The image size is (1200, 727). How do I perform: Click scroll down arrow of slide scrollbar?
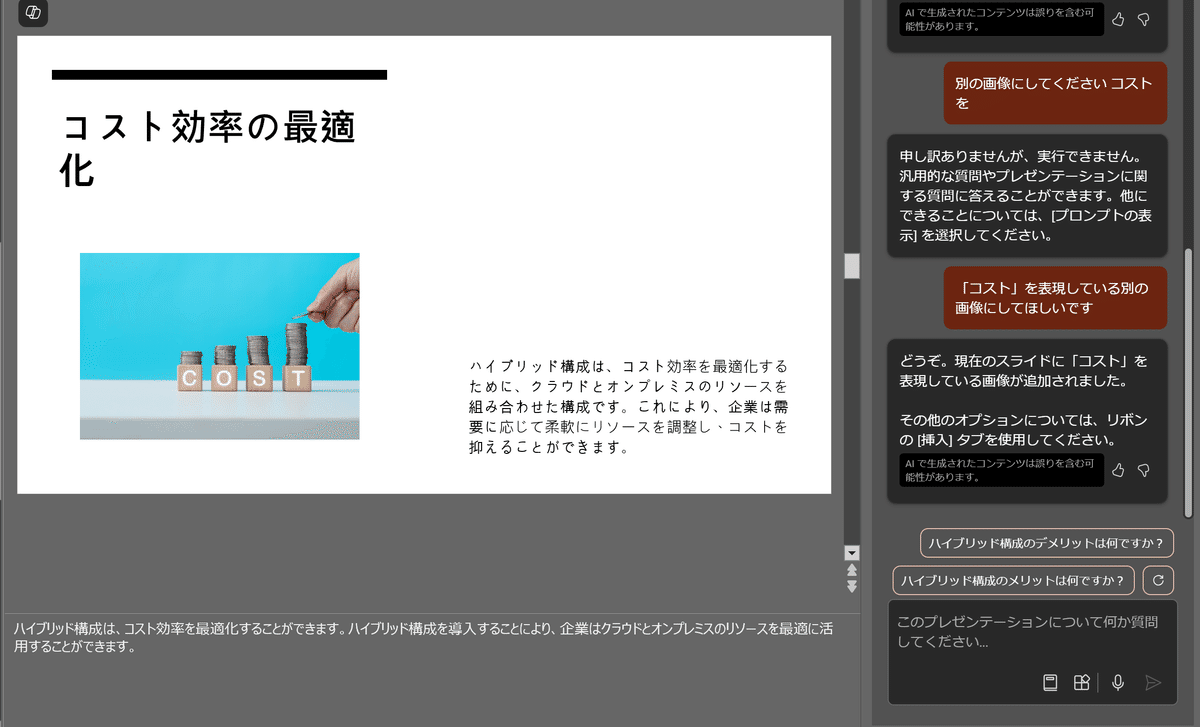coord(852,552)
